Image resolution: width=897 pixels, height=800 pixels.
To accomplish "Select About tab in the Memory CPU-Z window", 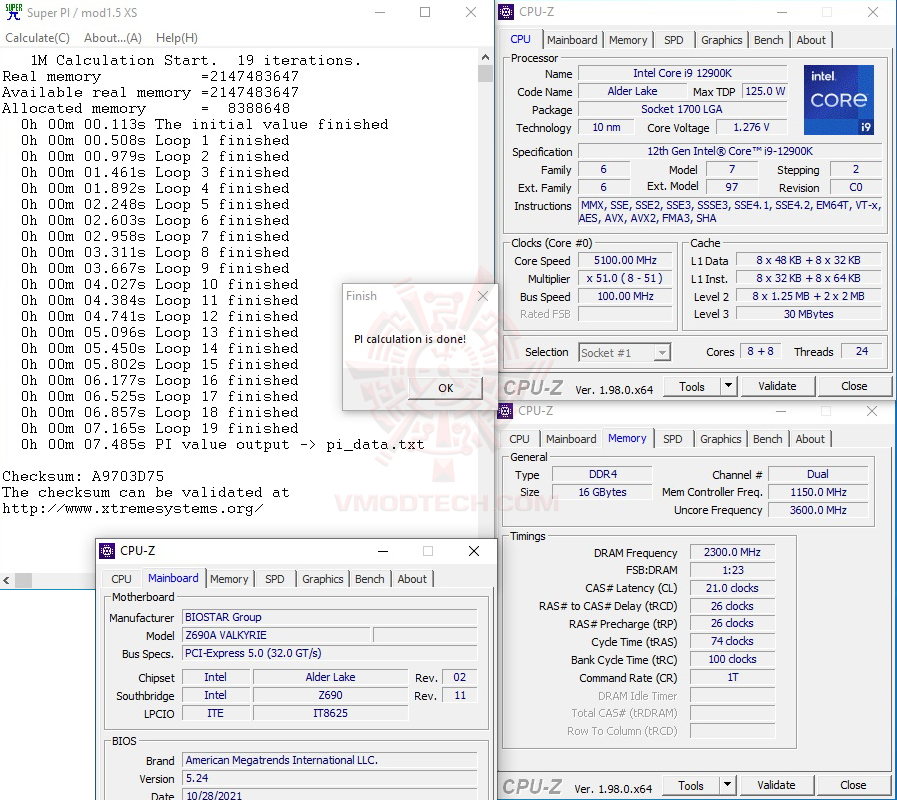I will pos(810,439).
